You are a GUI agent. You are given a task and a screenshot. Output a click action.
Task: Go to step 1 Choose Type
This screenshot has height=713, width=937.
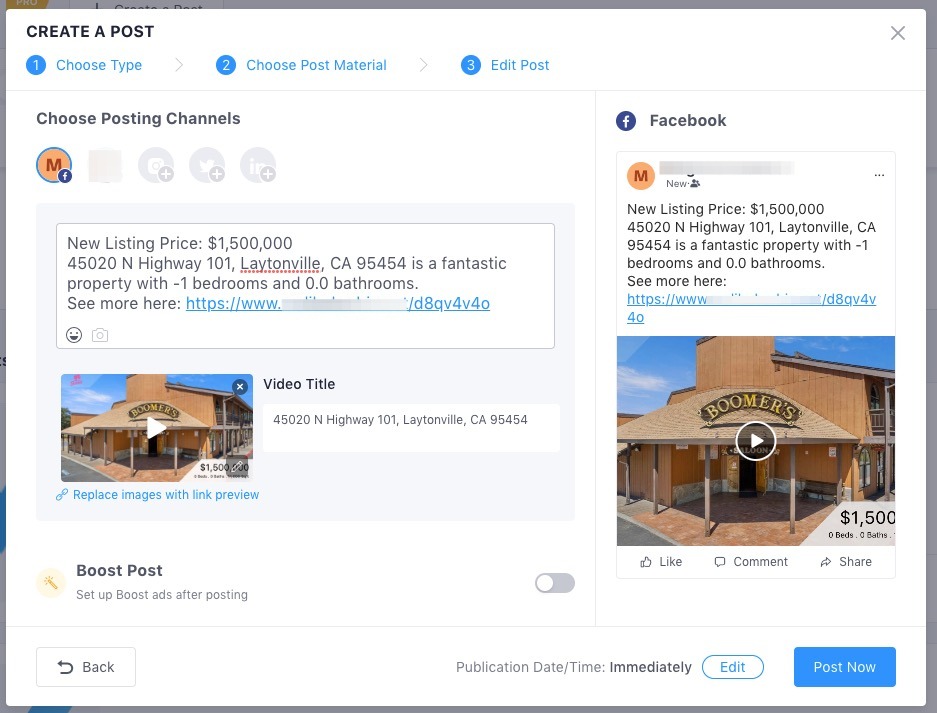tap(84, 65)
